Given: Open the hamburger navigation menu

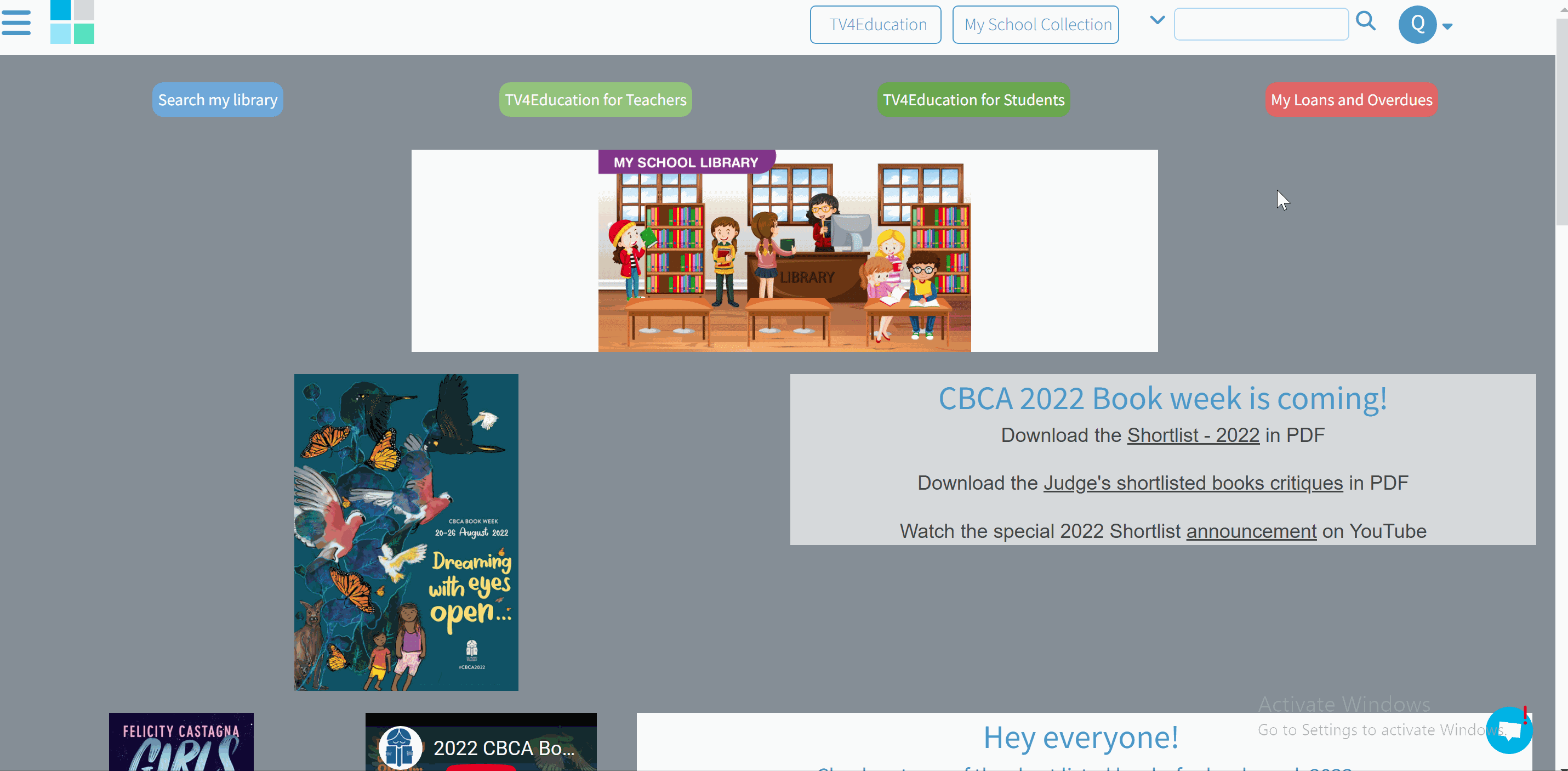Looking at the screenshot, I should (x=16, y=23).
